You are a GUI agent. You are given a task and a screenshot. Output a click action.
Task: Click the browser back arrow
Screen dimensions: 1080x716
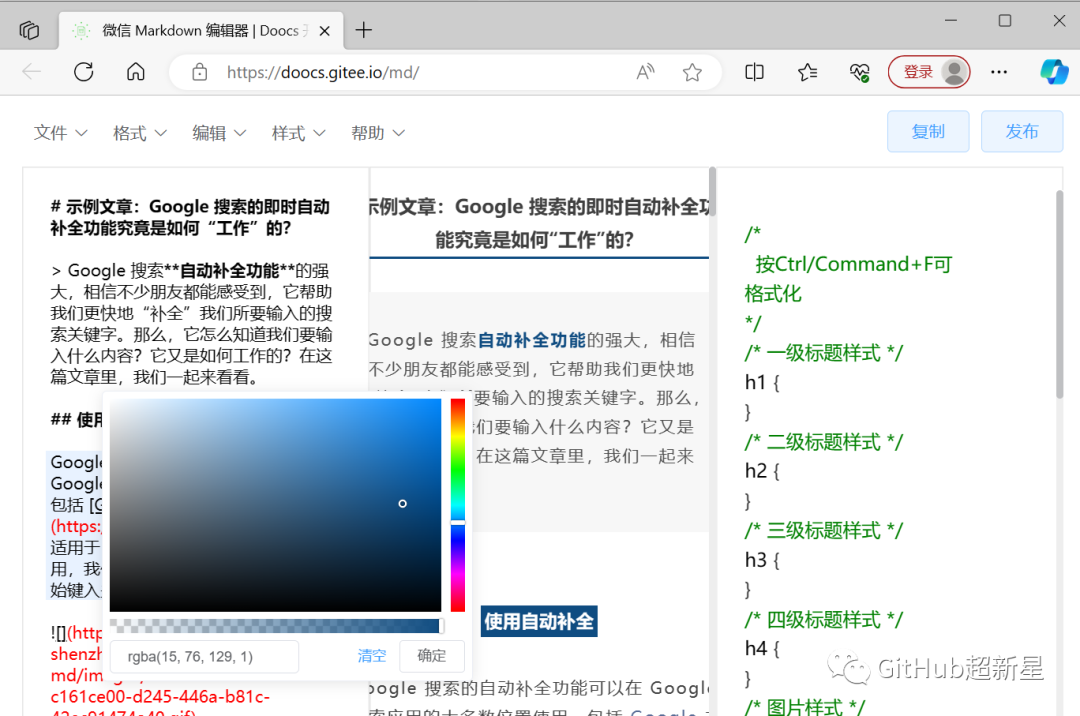point(32,72)
